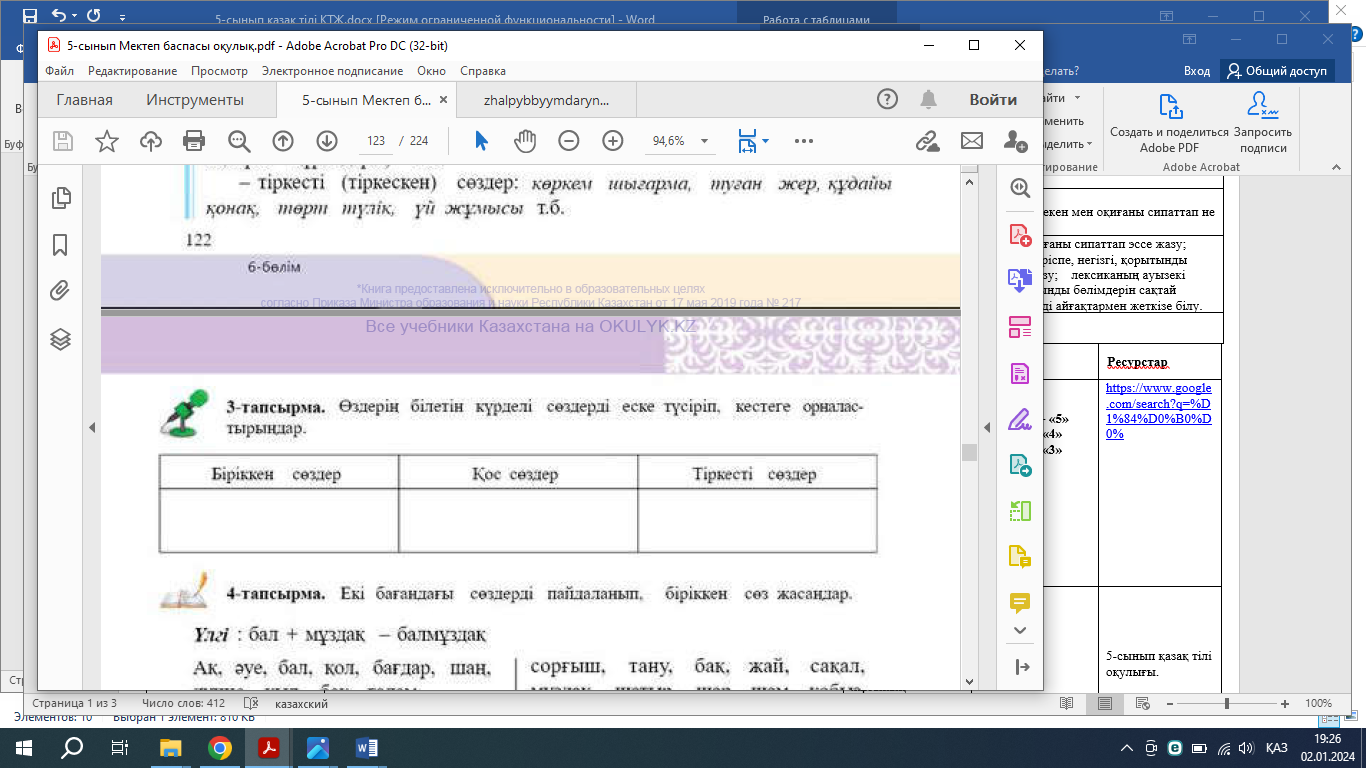Screen dimensions: 1366x768
Task: Switch Word to read mode view icon
Action: (x=1067, y=704)
